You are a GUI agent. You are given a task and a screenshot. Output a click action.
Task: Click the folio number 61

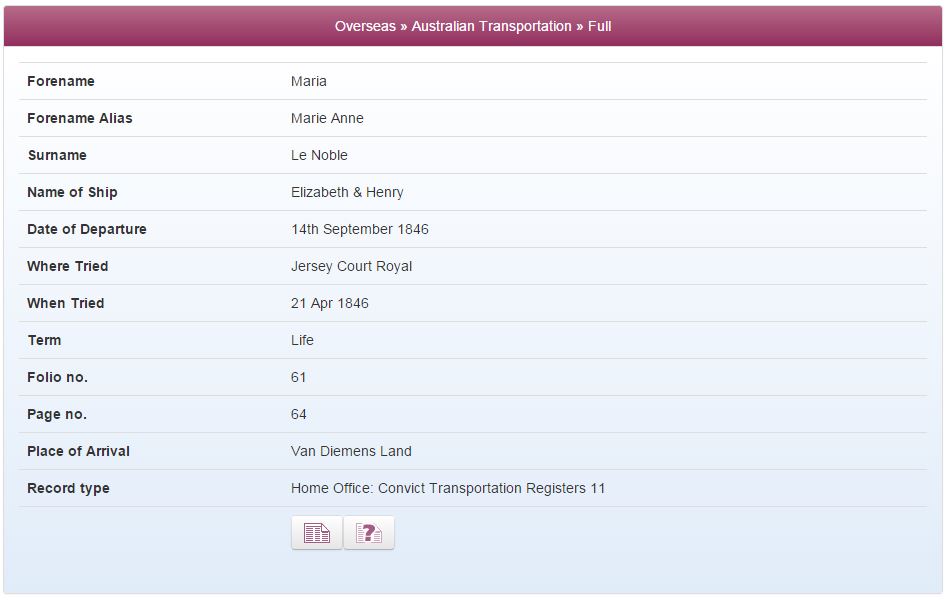299,377
